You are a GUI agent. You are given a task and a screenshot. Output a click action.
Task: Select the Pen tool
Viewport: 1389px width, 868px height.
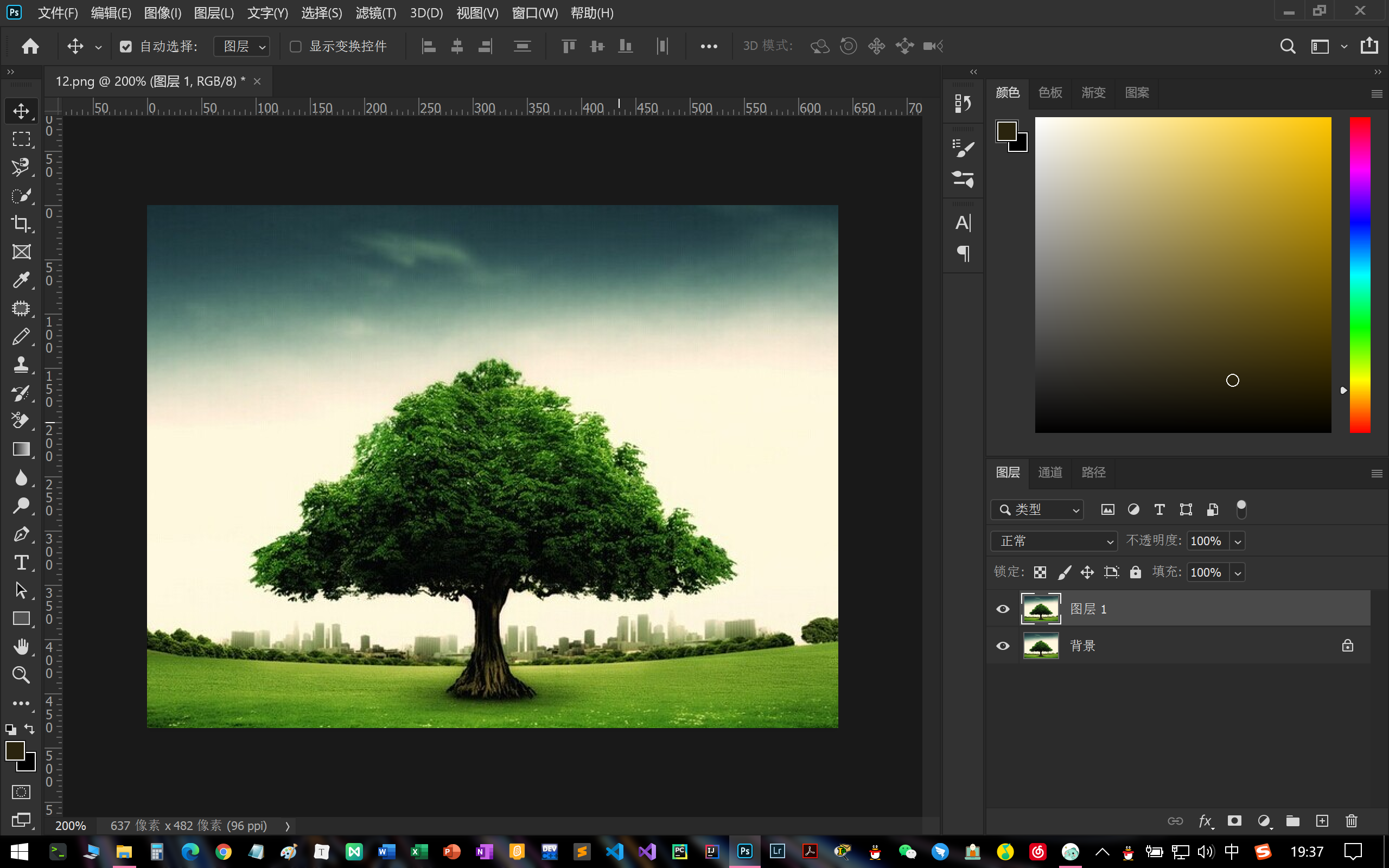point(21,534)
